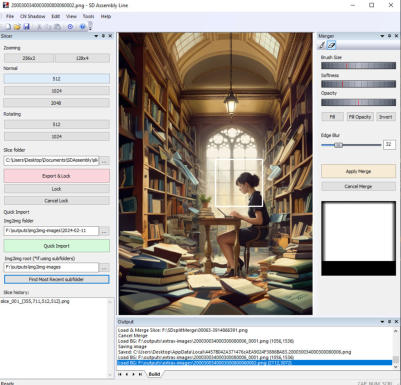Click the save disk toolbar icon
Screen dimensions: 401x385
coord(26,27)
